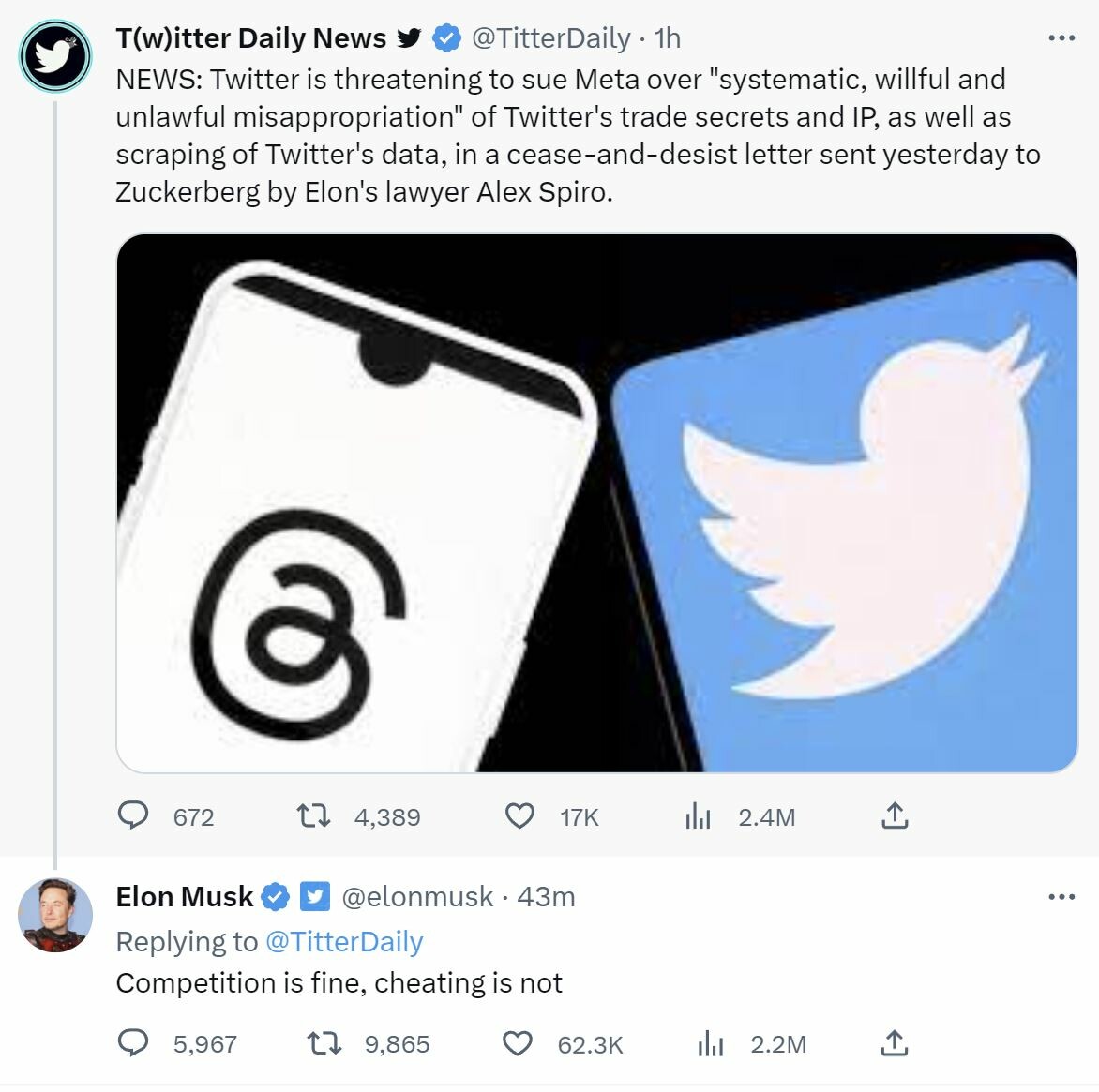The height and width of the screenshot is (1092, 1099).
Task: Open more options for Twitter Daily News tweet
Action: click(1061, 38)
